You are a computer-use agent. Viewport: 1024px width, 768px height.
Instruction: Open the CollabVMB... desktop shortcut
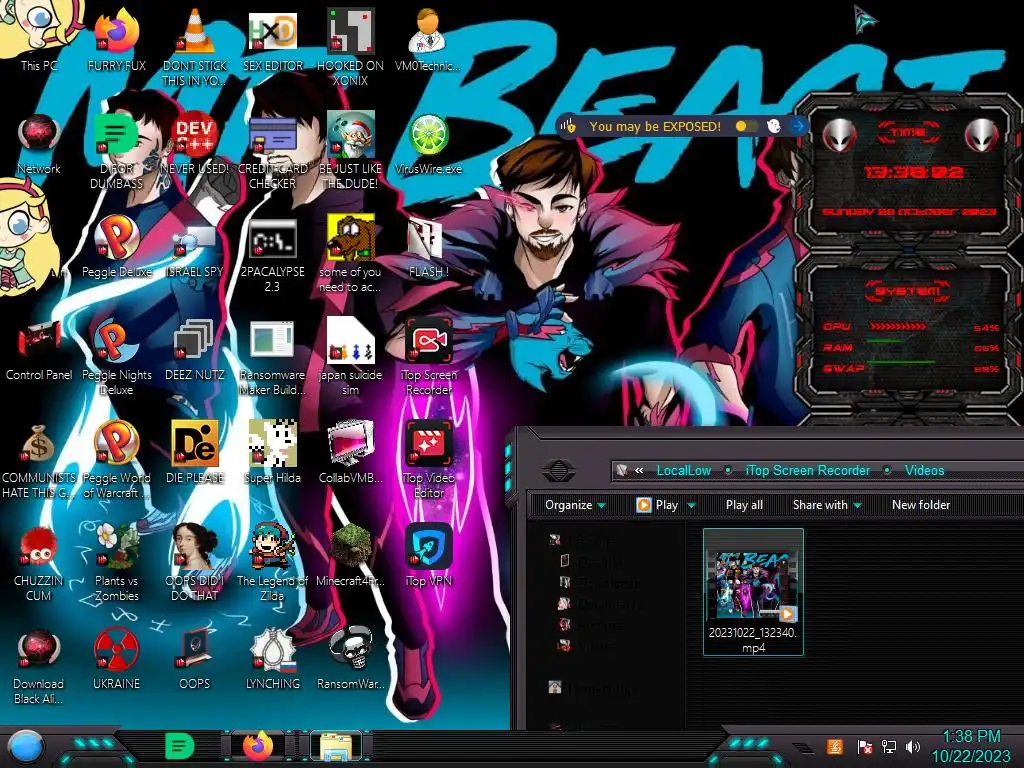coord(350,452)
